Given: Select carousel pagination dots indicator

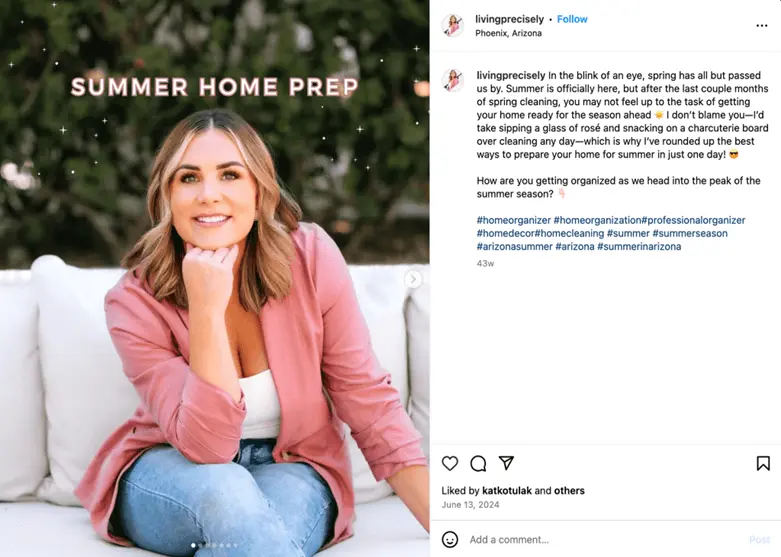Looking at the screenshot, I should point(215,546).
